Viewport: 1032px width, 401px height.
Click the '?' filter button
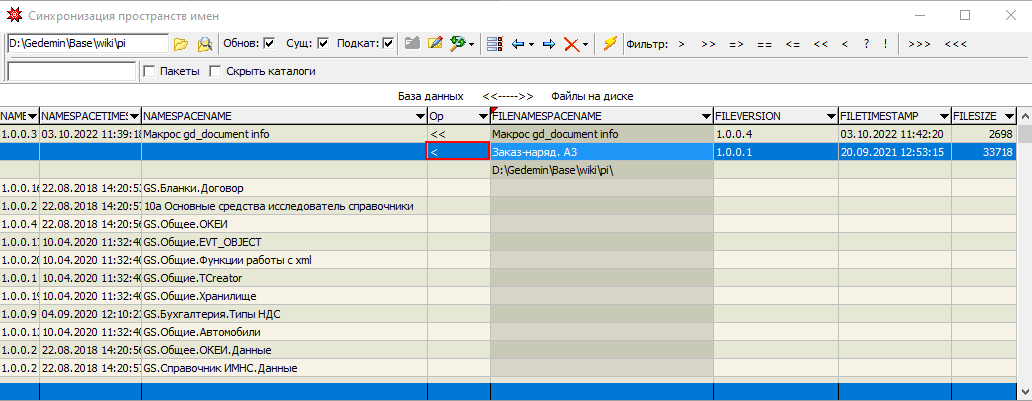(865, 44)
